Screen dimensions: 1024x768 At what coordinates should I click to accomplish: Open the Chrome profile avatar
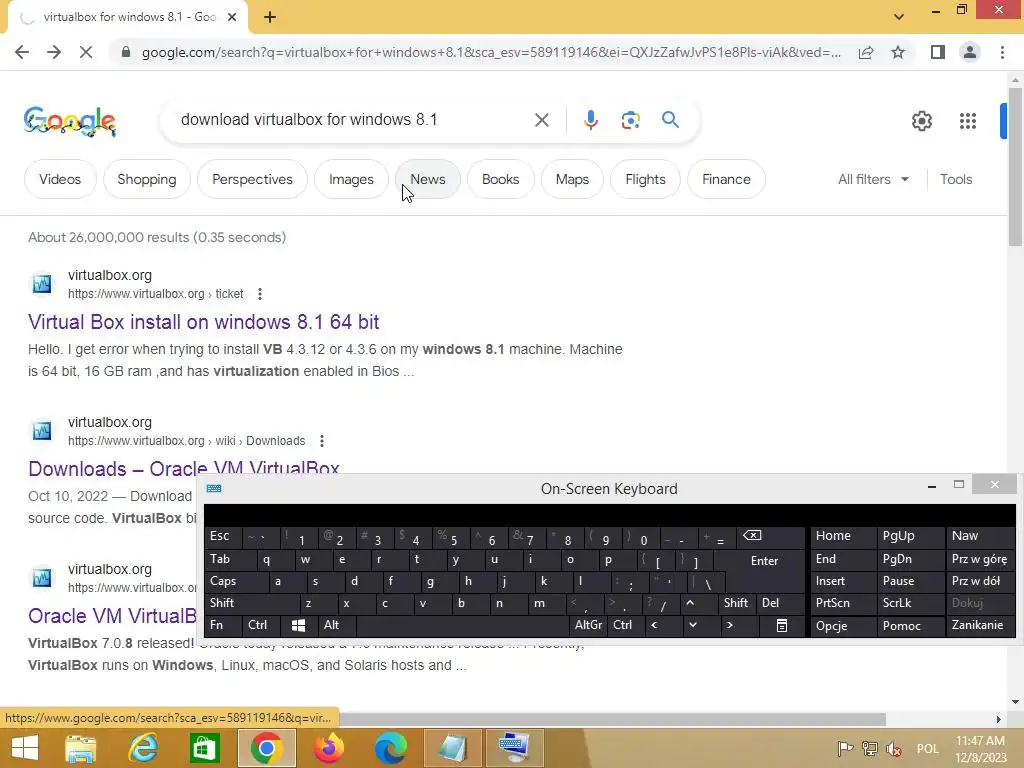click(970, 52)
